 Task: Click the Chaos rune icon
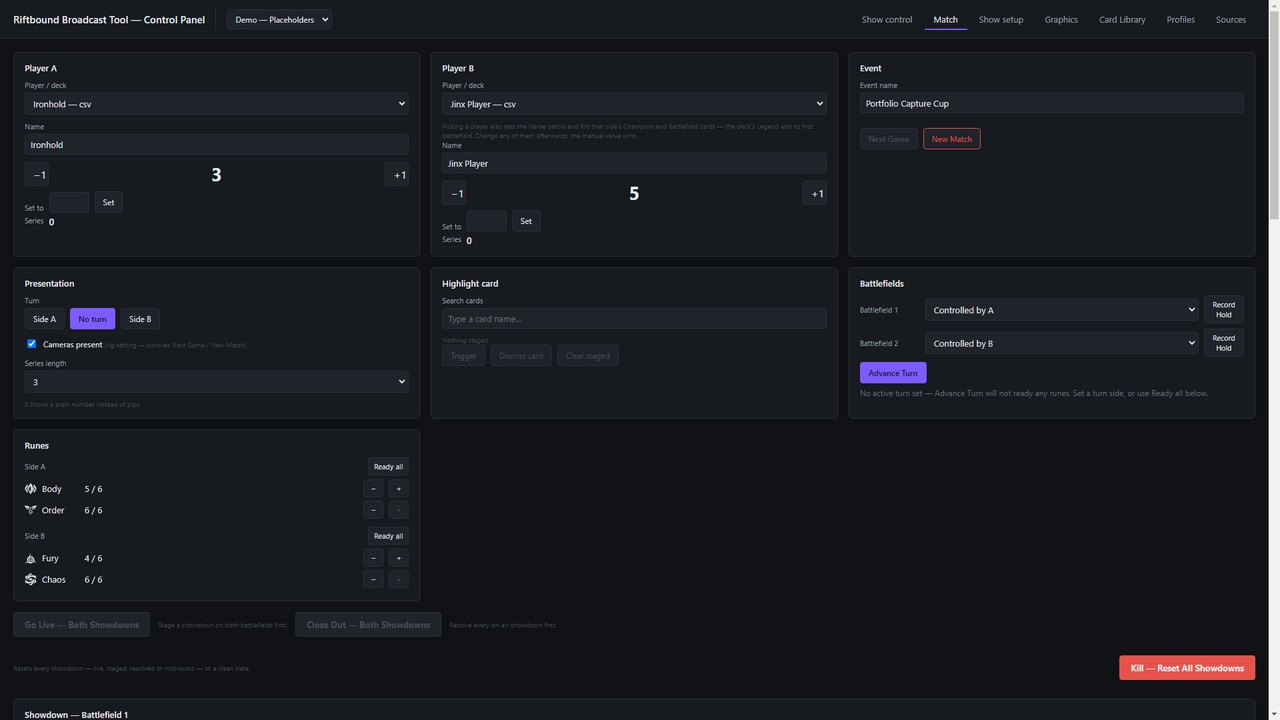coord(30,579)
